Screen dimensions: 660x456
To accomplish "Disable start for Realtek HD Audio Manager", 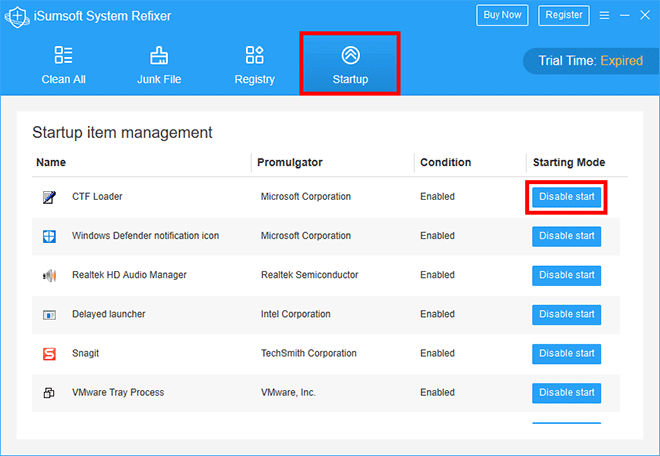I will pos(567,275).
